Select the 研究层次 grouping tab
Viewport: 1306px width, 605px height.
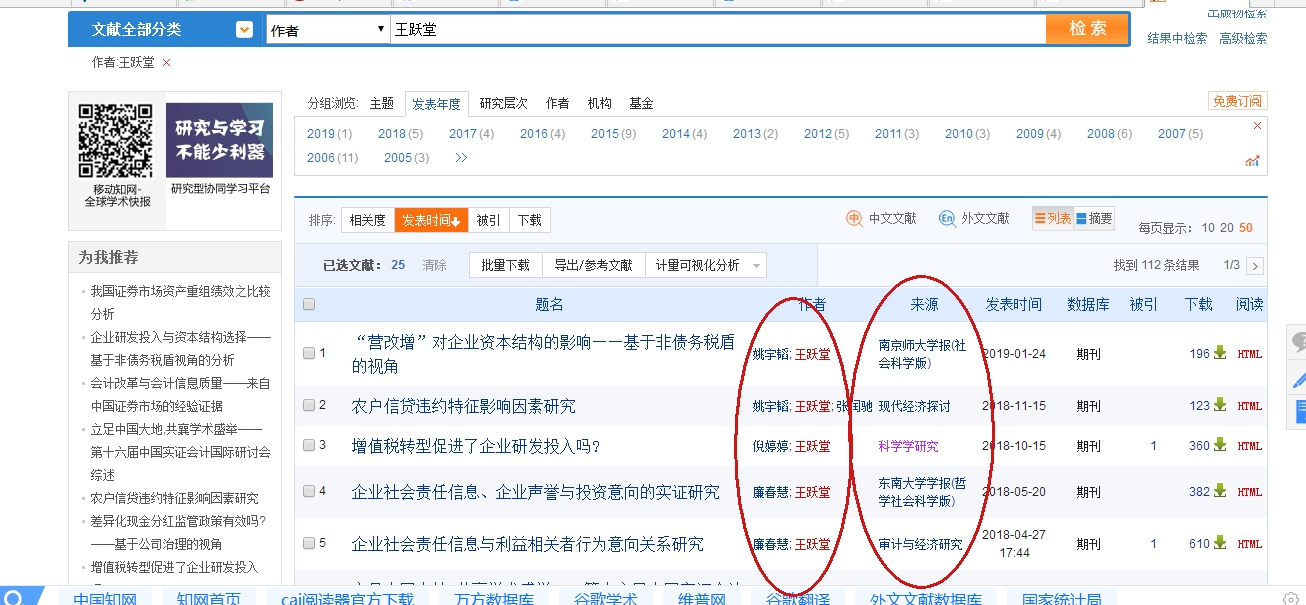pyautogui.click(x=503, y=103)
